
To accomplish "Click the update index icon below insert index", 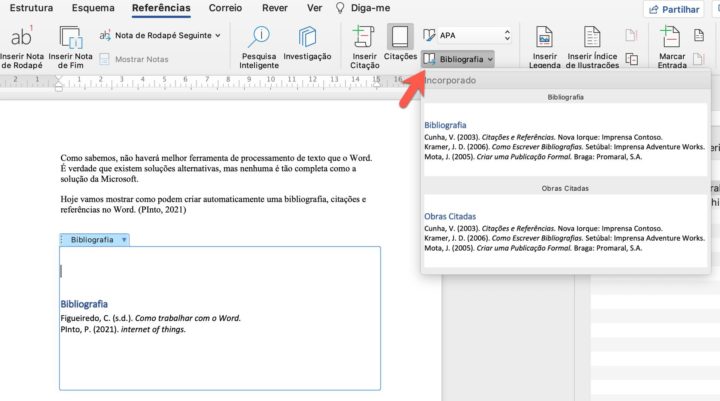I will 698,59.
